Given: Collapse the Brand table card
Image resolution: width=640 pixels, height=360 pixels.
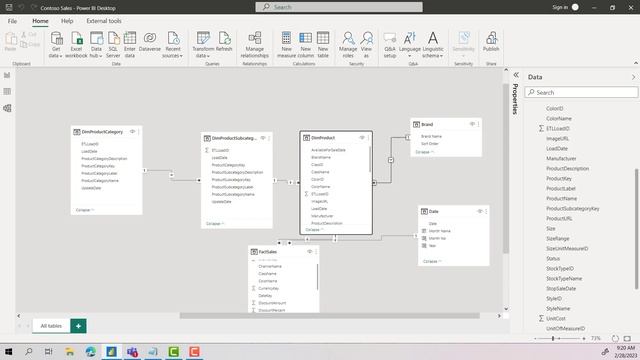Looking at the screenshot, I should 424,152.
